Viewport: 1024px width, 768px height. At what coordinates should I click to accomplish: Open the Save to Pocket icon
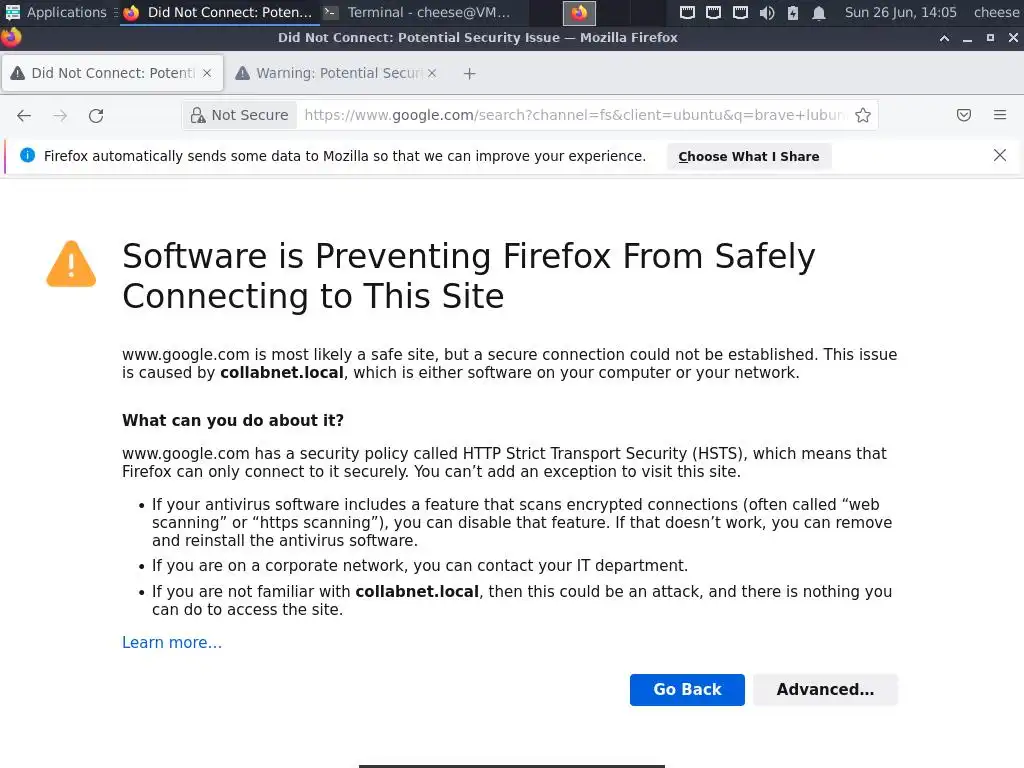pyautogui.click(x=964, y=116)
